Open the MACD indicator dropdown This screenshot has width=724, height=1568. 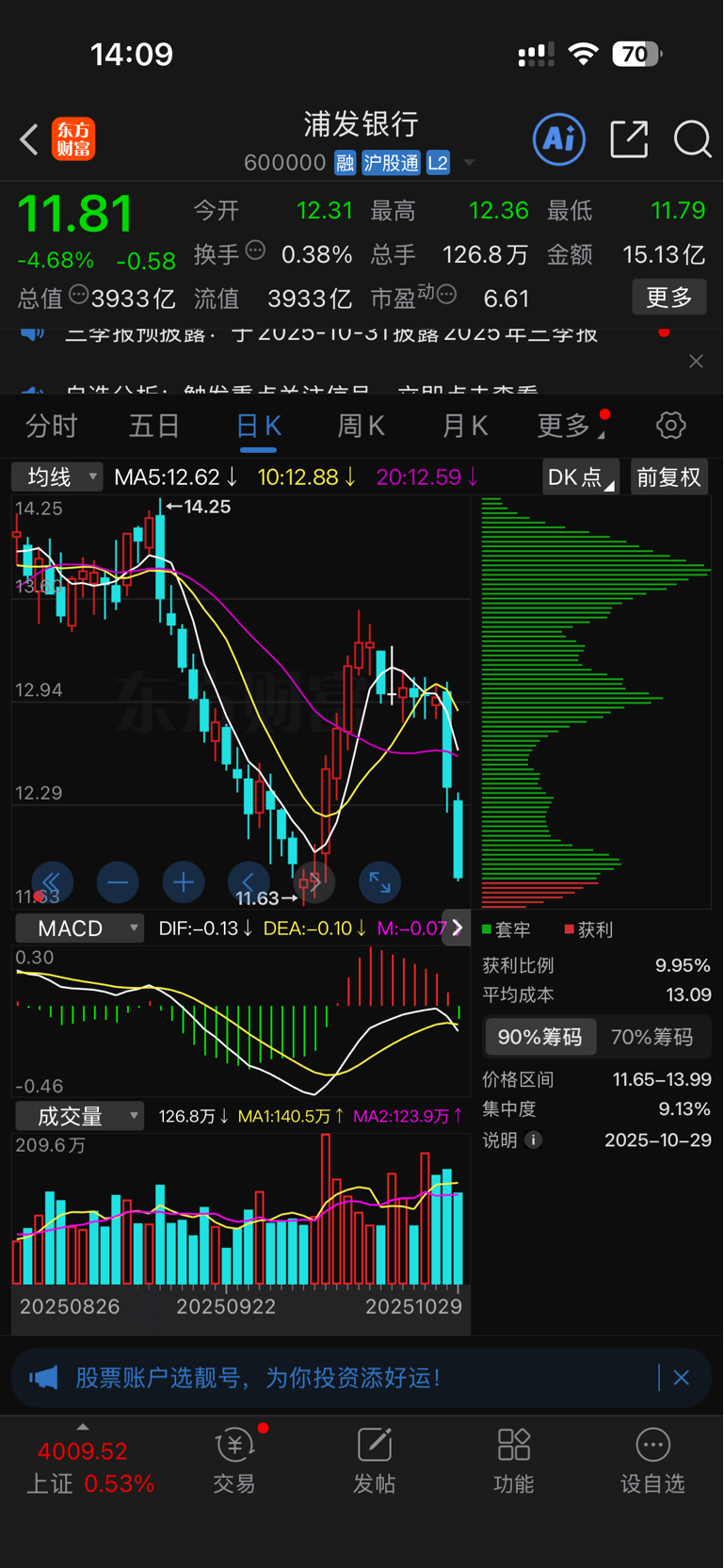[x=79, y=928]
